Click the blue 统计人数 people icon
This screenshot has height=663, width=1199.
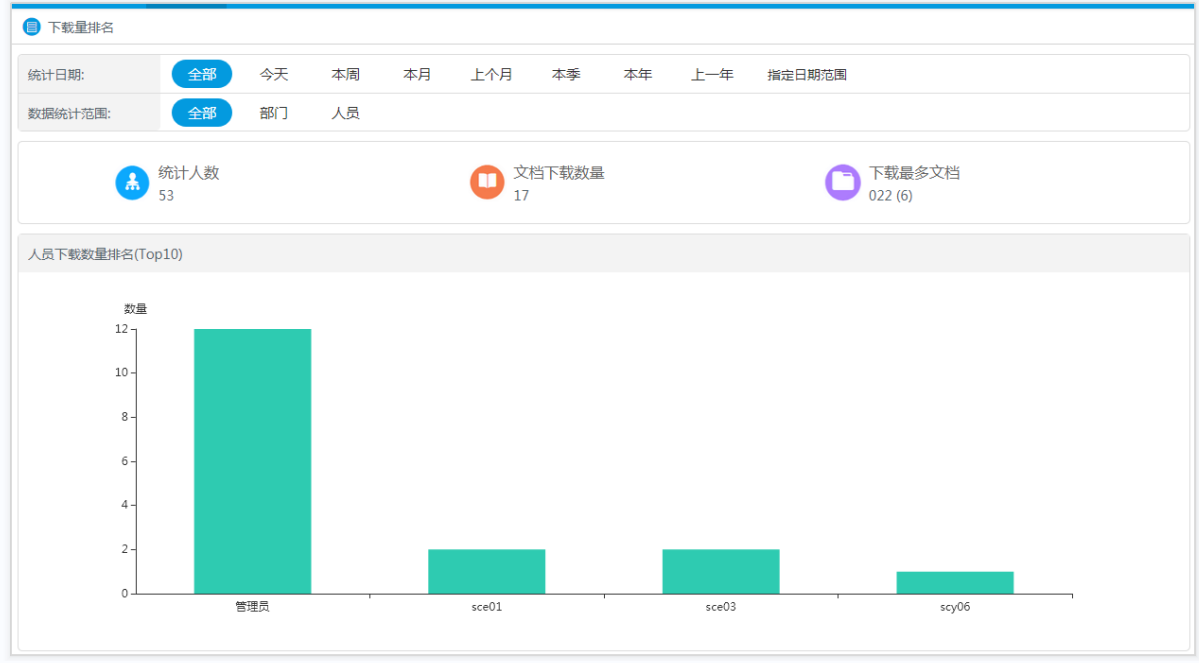click(132, 182)
